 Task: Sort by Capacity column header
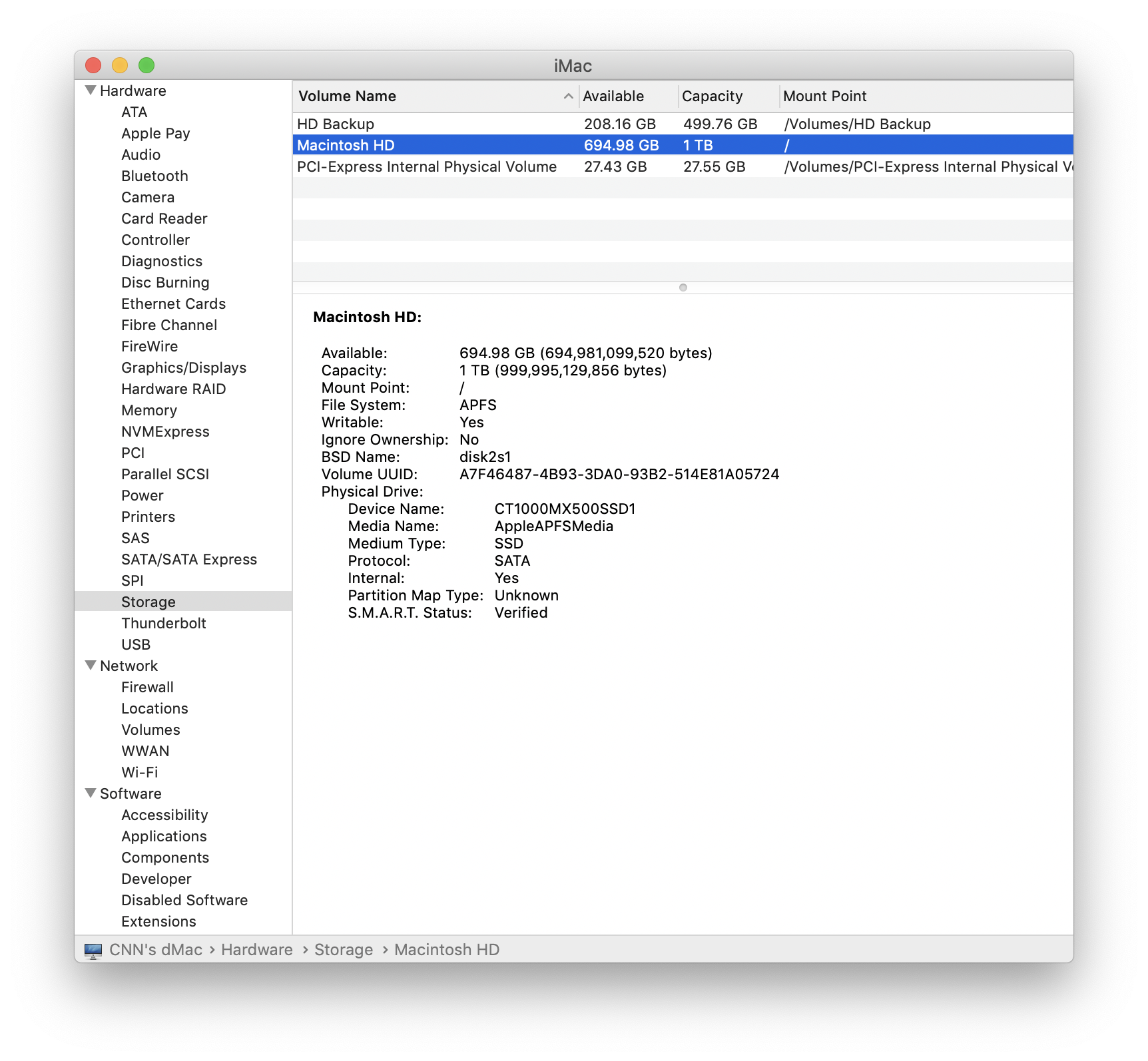point(728,97)
